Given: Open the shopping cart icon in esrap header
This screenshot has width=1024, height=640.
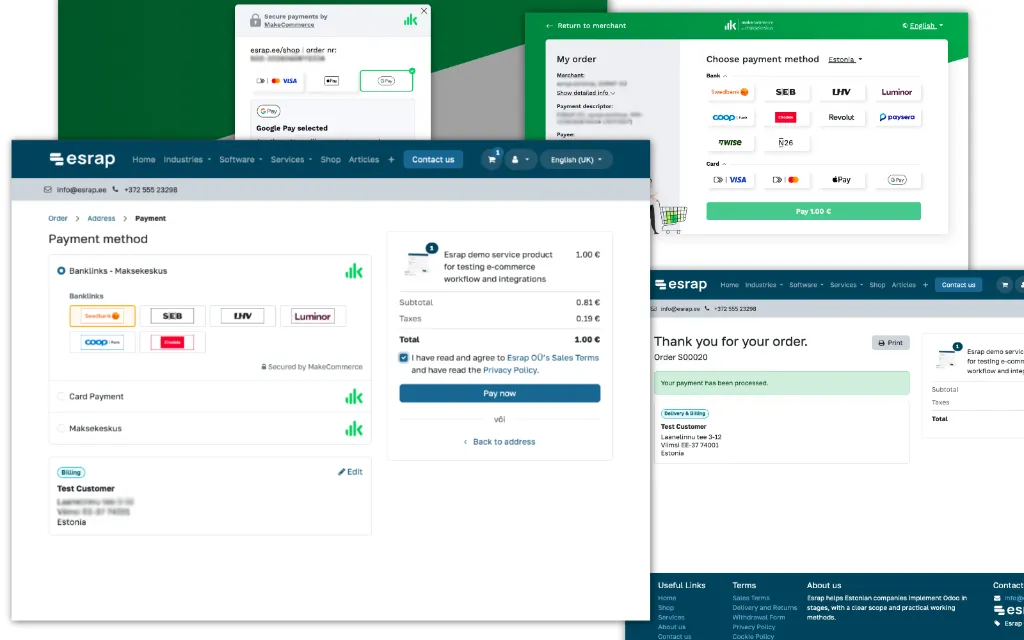Looking at the screenshot, I should point(492,159).
